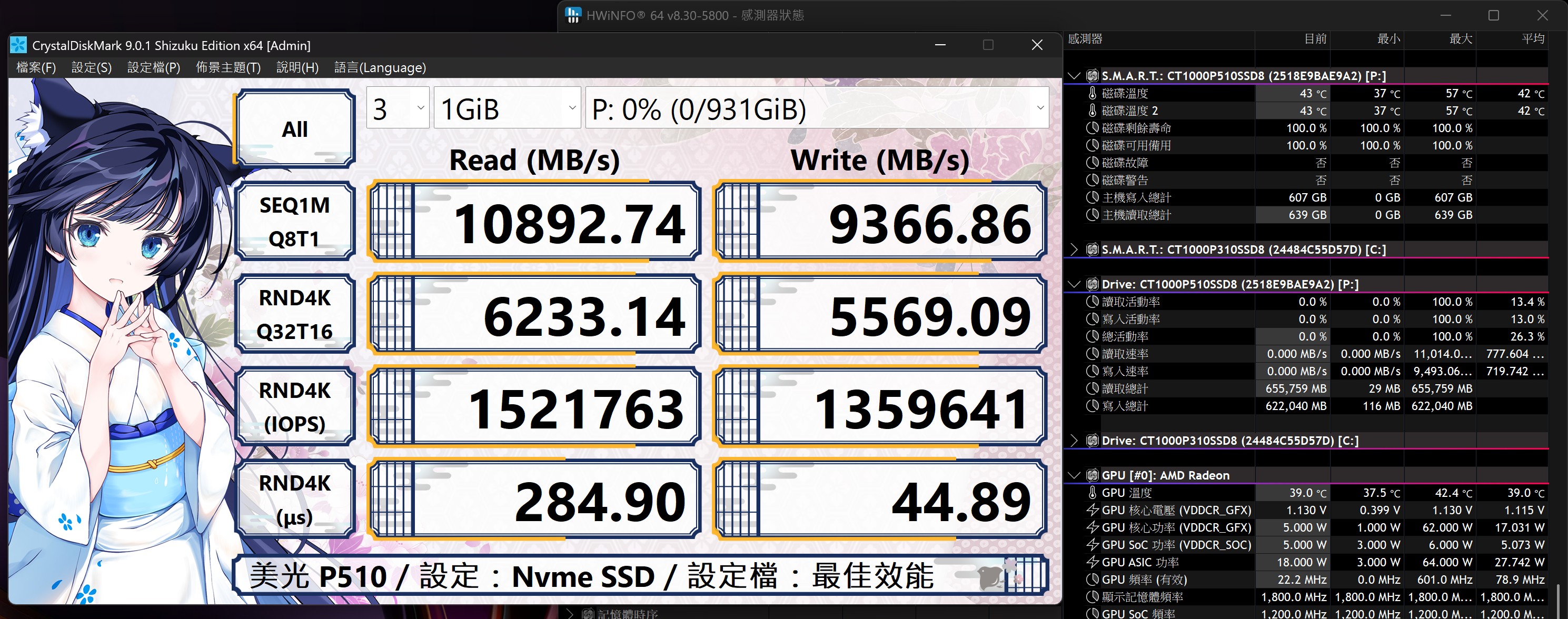Image resolution: width=1568 pixels, height=619 pixels.
Task: Click SEQ1M write result 9366.86
Action: [880, 222]
